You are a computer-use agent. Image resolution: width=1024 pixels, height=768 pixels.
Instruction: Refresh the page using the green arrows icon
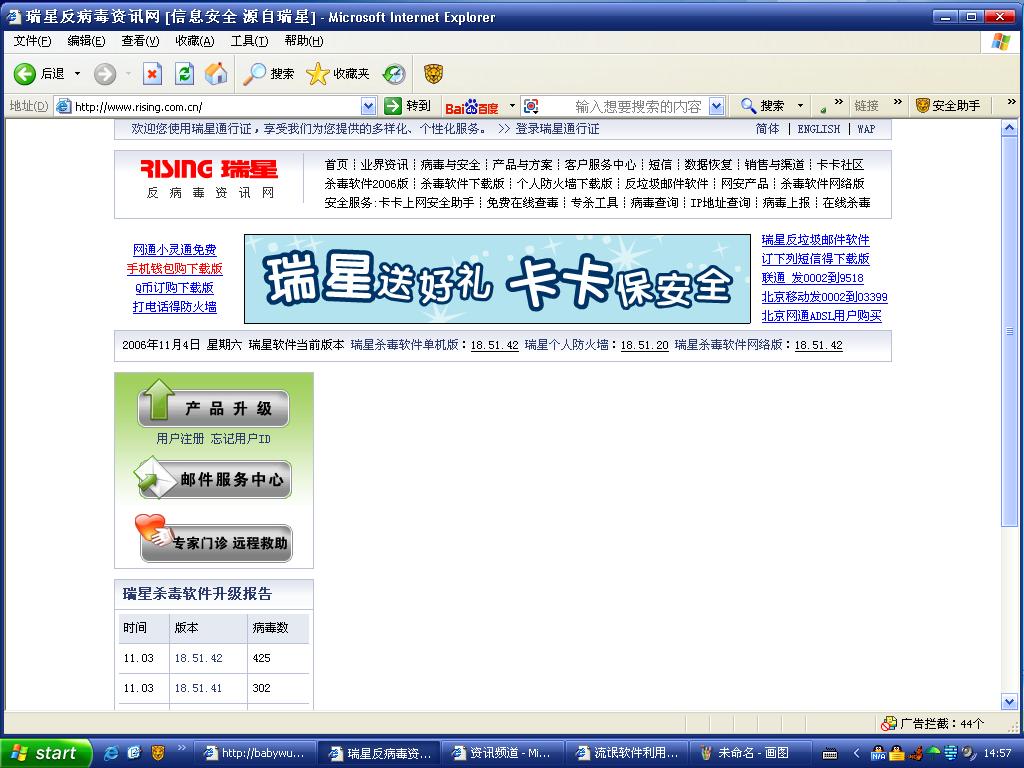[185, 74]
